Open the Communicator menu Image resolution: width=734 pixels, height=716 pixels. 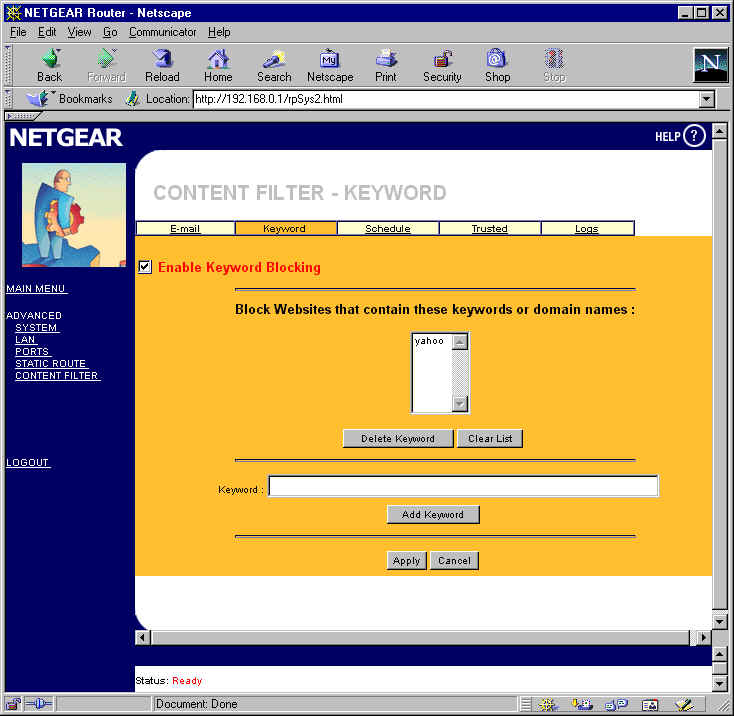(x=162, y=32)
